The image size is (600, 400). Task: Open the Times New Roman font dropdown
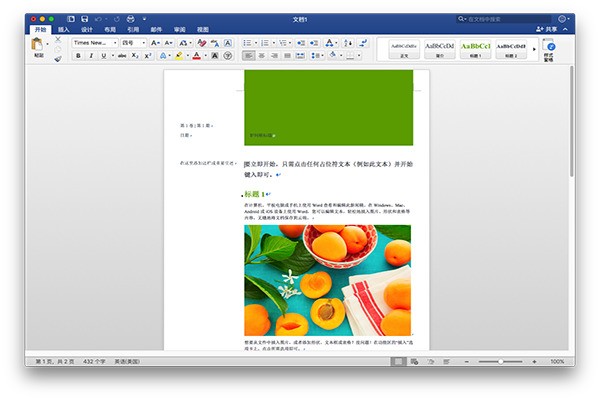95,43
